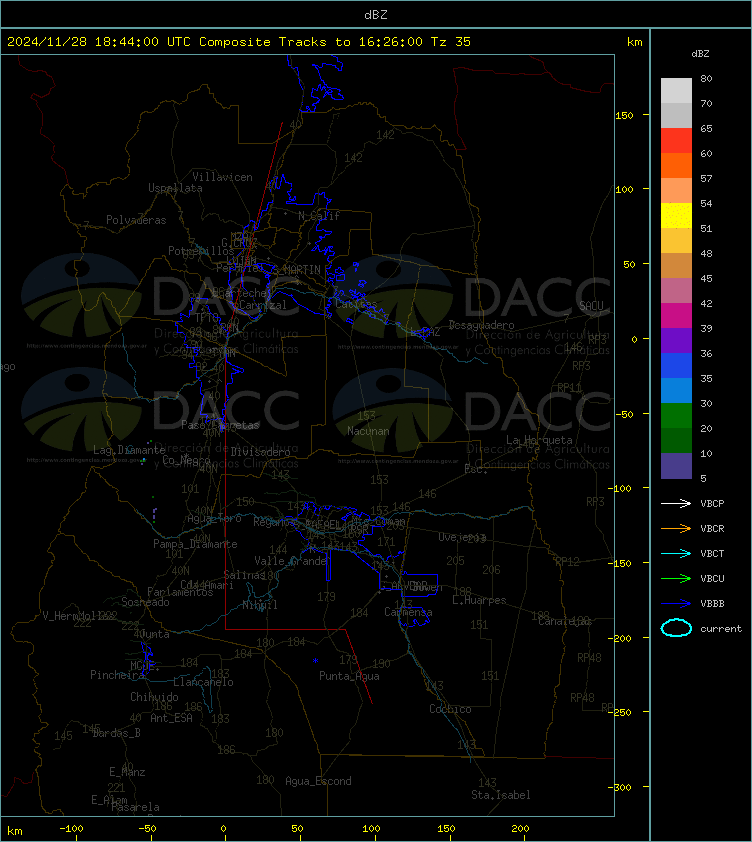Click the 'Tz 35' threshold text
The width and height of the screenshot is (752, 842).
(x=451, y=41)
